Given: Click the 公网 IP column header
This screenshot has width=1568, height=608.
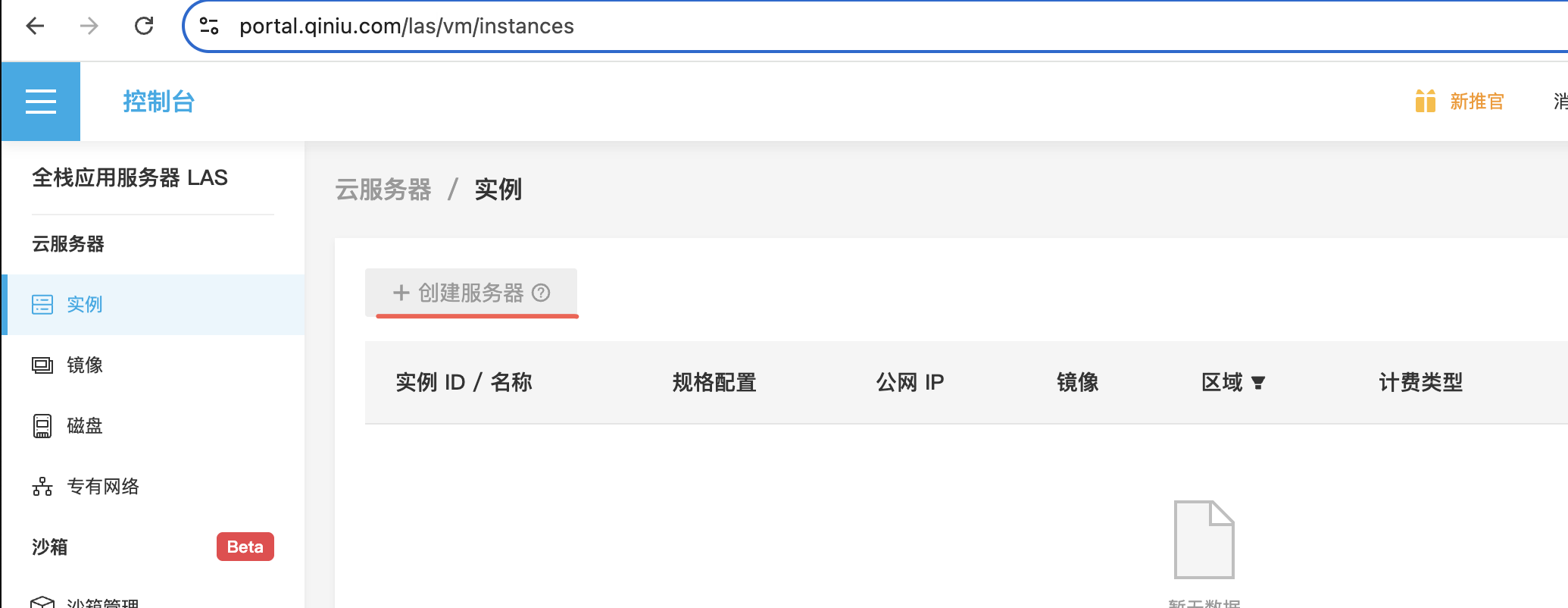Looking at the screenshot, I should click(x=910, y=382).
